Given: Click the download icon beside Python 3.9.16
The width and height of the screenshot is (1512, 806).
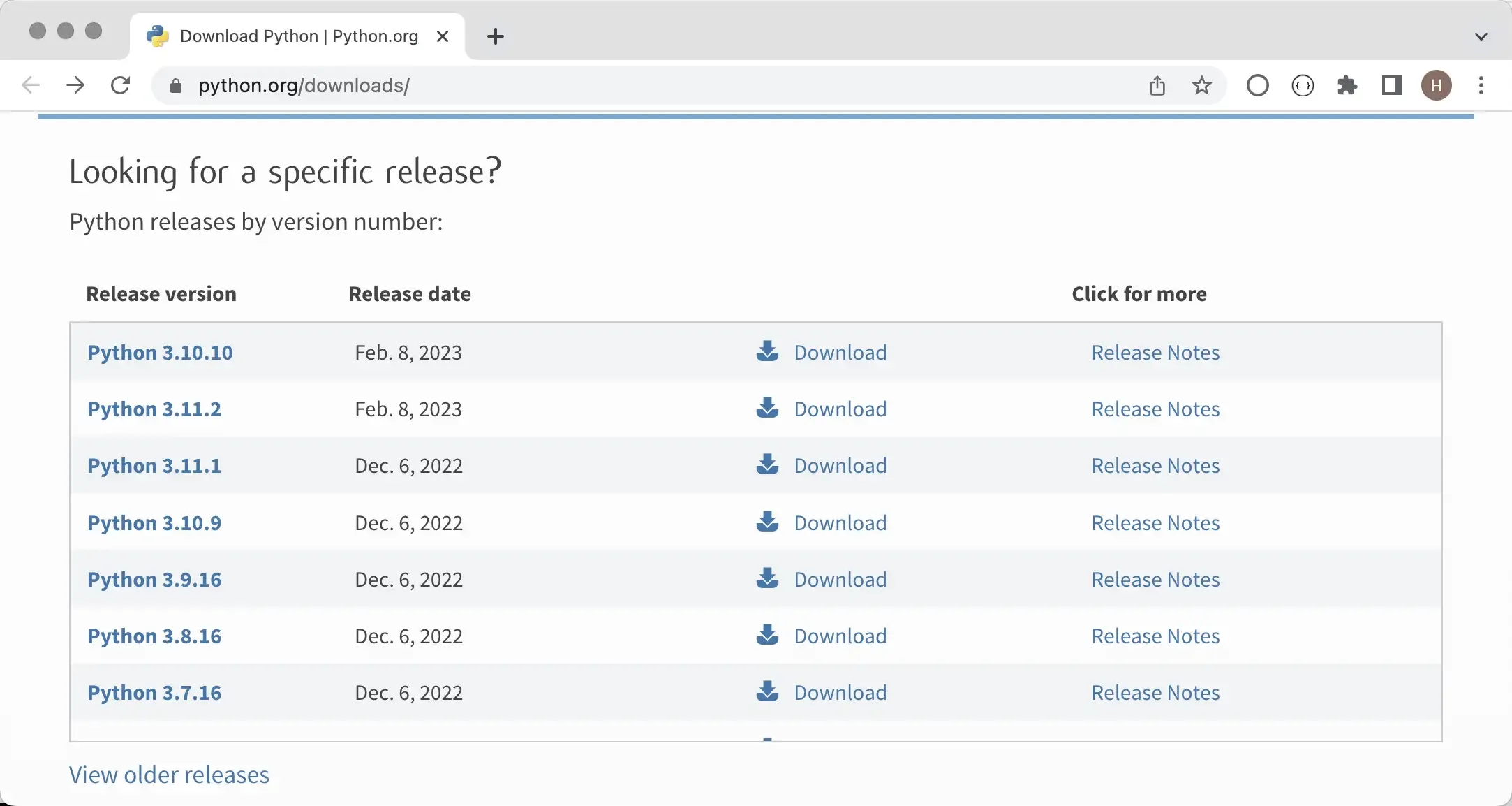Looking at the screenshot, I should click(x=767, y=578).
